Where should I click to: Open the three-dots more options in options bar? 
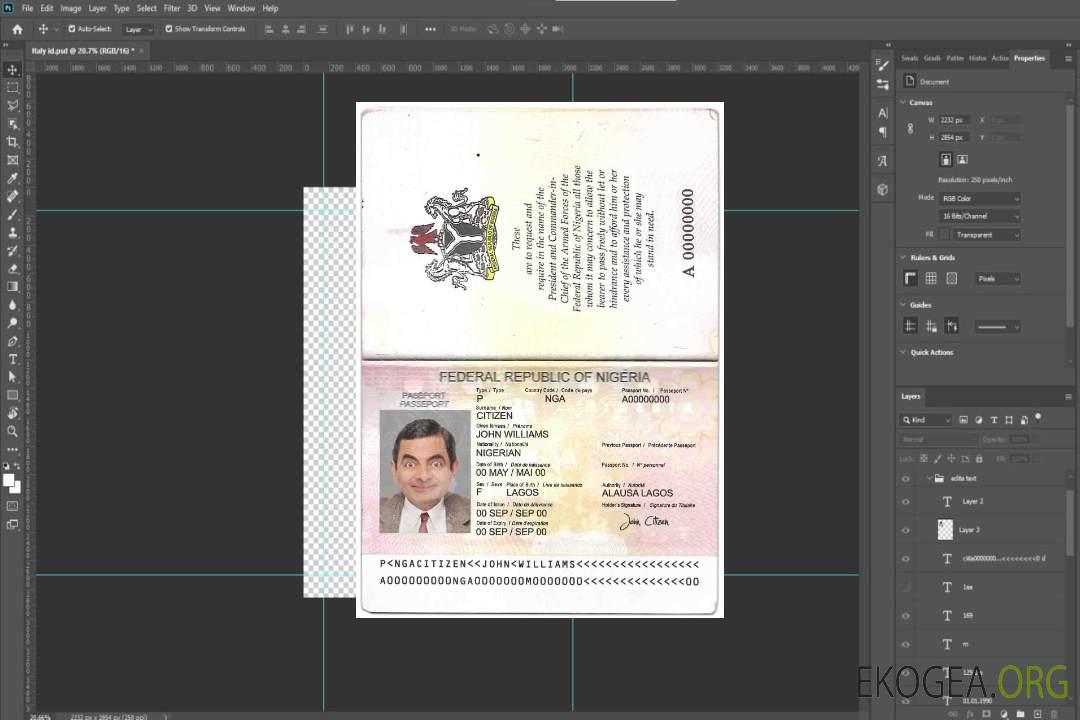pos(430,29)
